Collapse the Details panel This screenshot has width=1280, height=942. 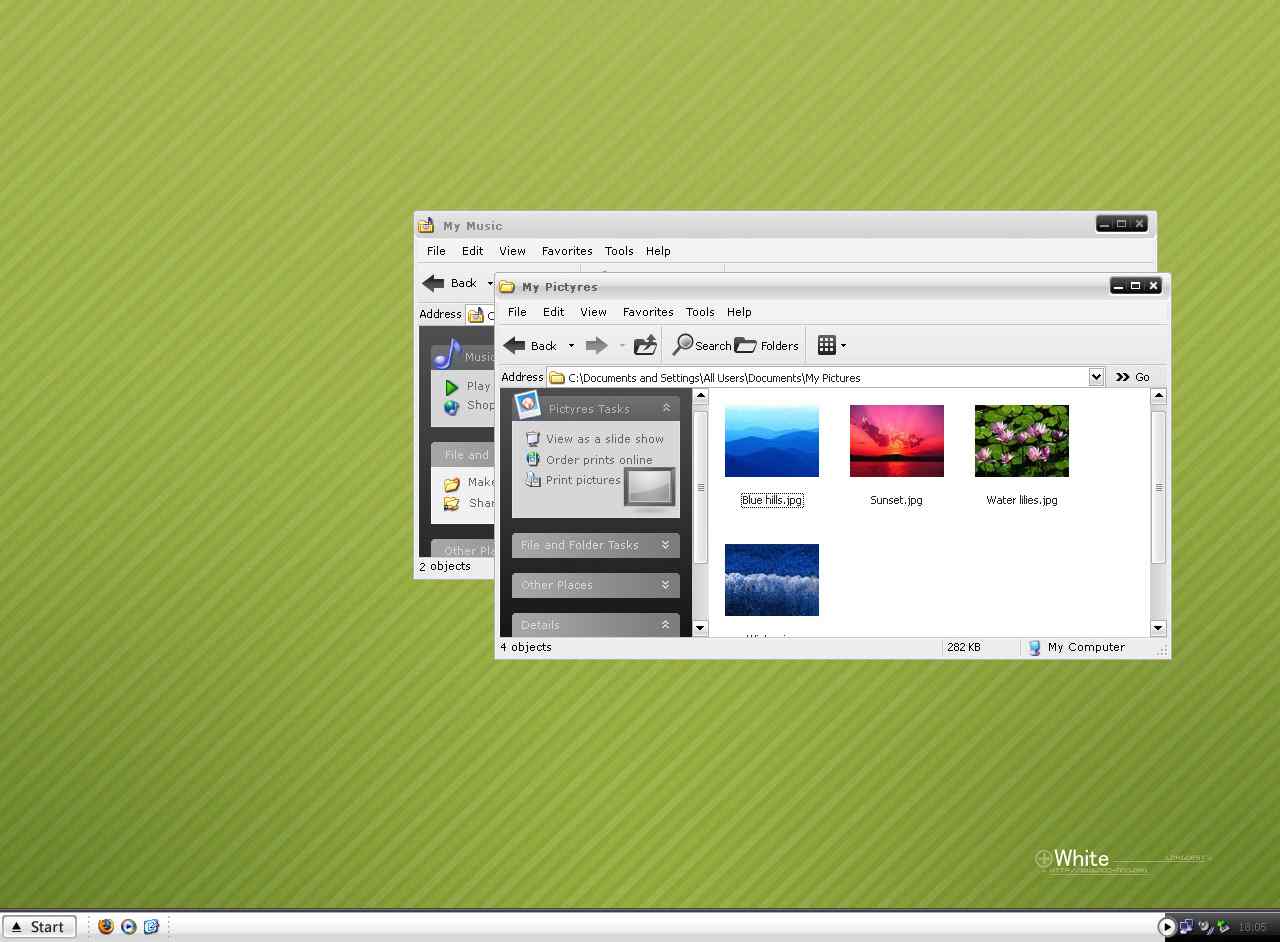(x=666, y=625)
